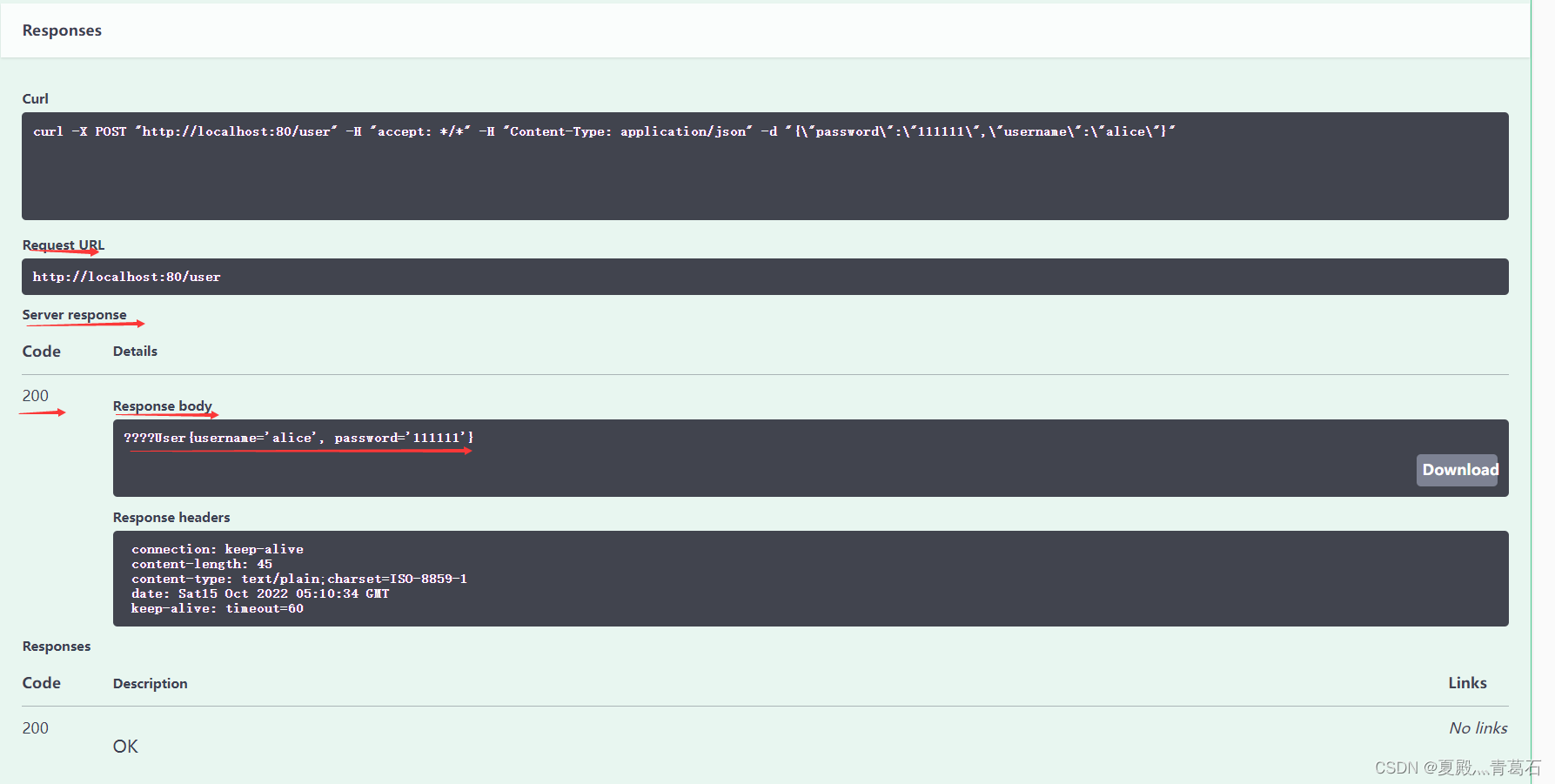1555x784 pixels.
Task: Click the OK description text
Action: point(125,747)
